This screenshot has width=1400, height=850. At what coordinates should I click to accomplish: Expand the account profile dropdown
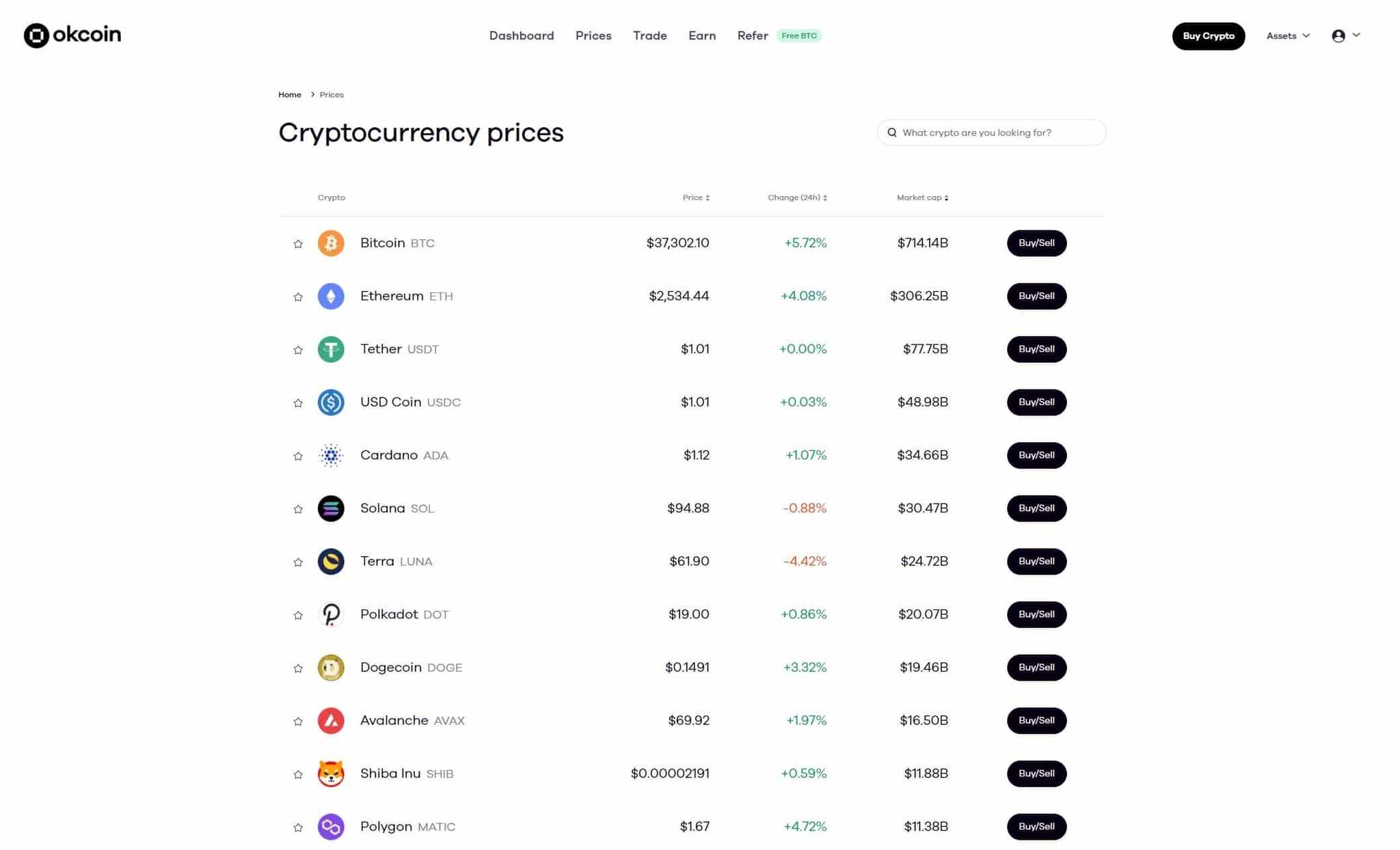tap(1345, 35)
